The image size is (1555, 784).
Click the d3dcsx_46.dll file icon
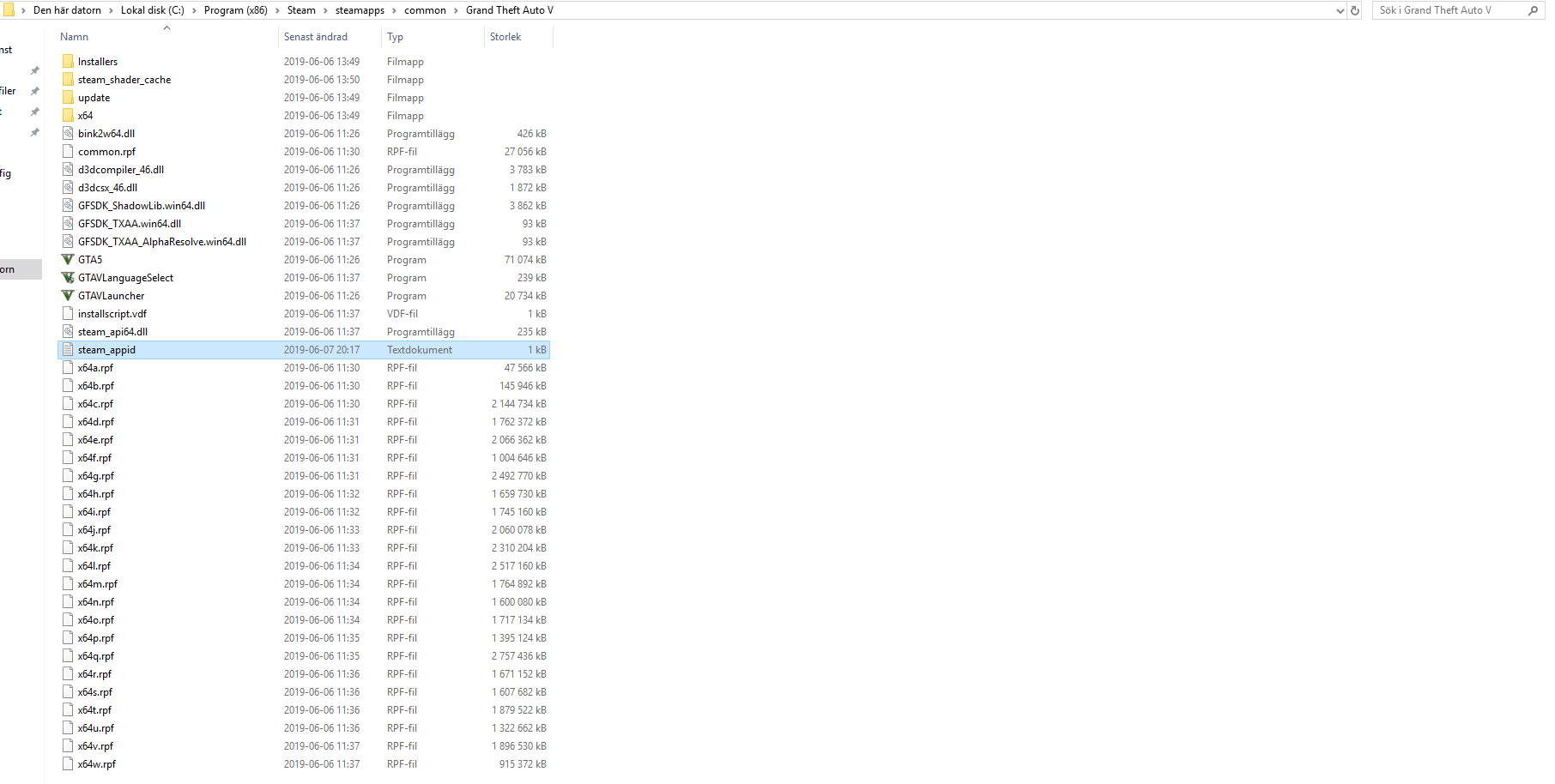pyautogui.click(x=68, y=188)
